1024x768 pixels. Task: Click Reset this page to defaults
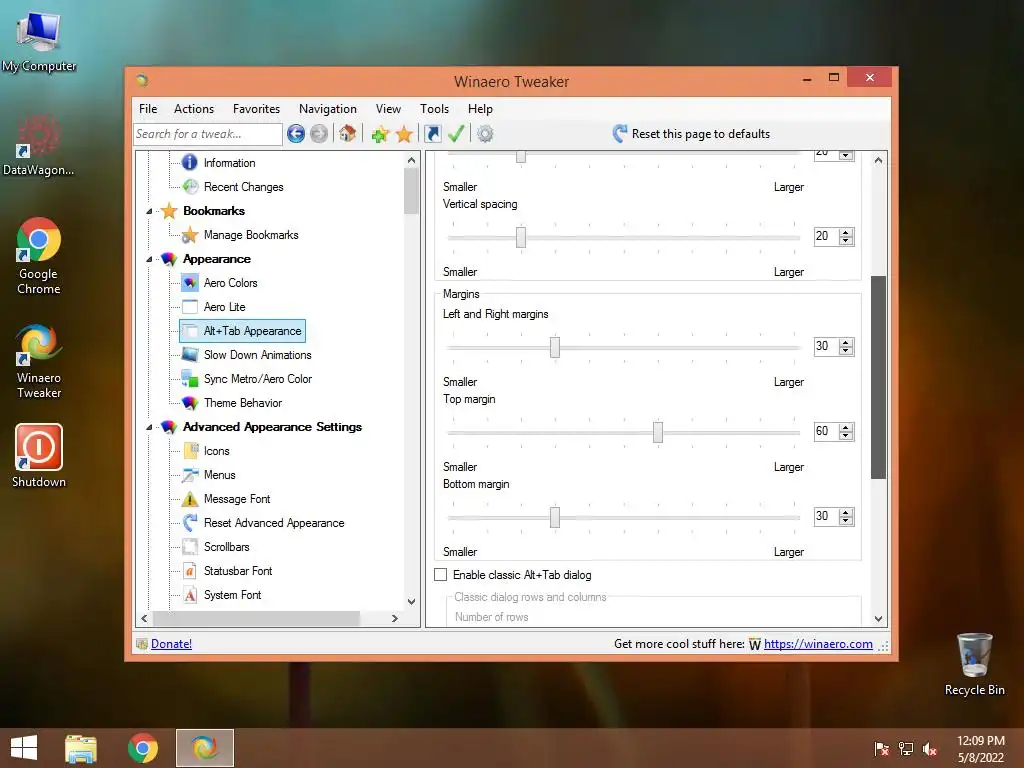point(691,134)
